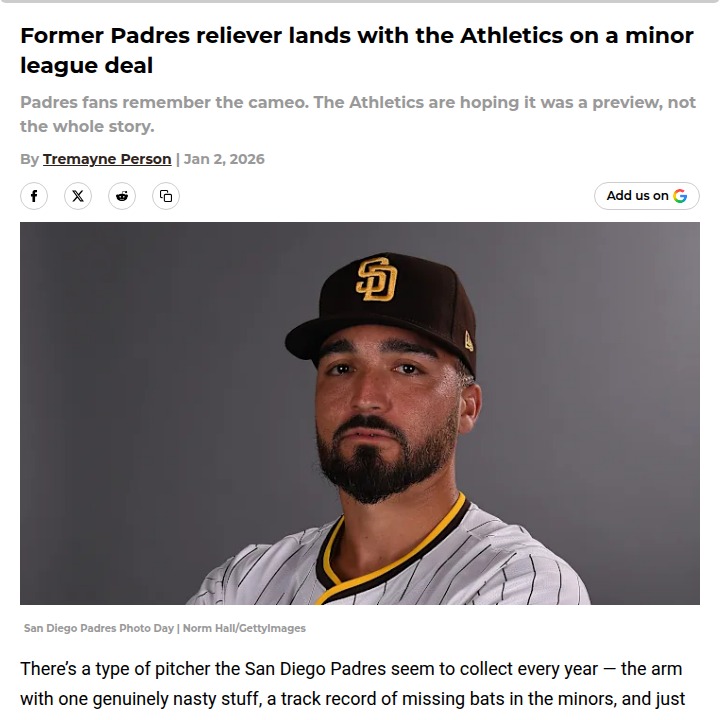Click the Google G logo

click(680, 196)
